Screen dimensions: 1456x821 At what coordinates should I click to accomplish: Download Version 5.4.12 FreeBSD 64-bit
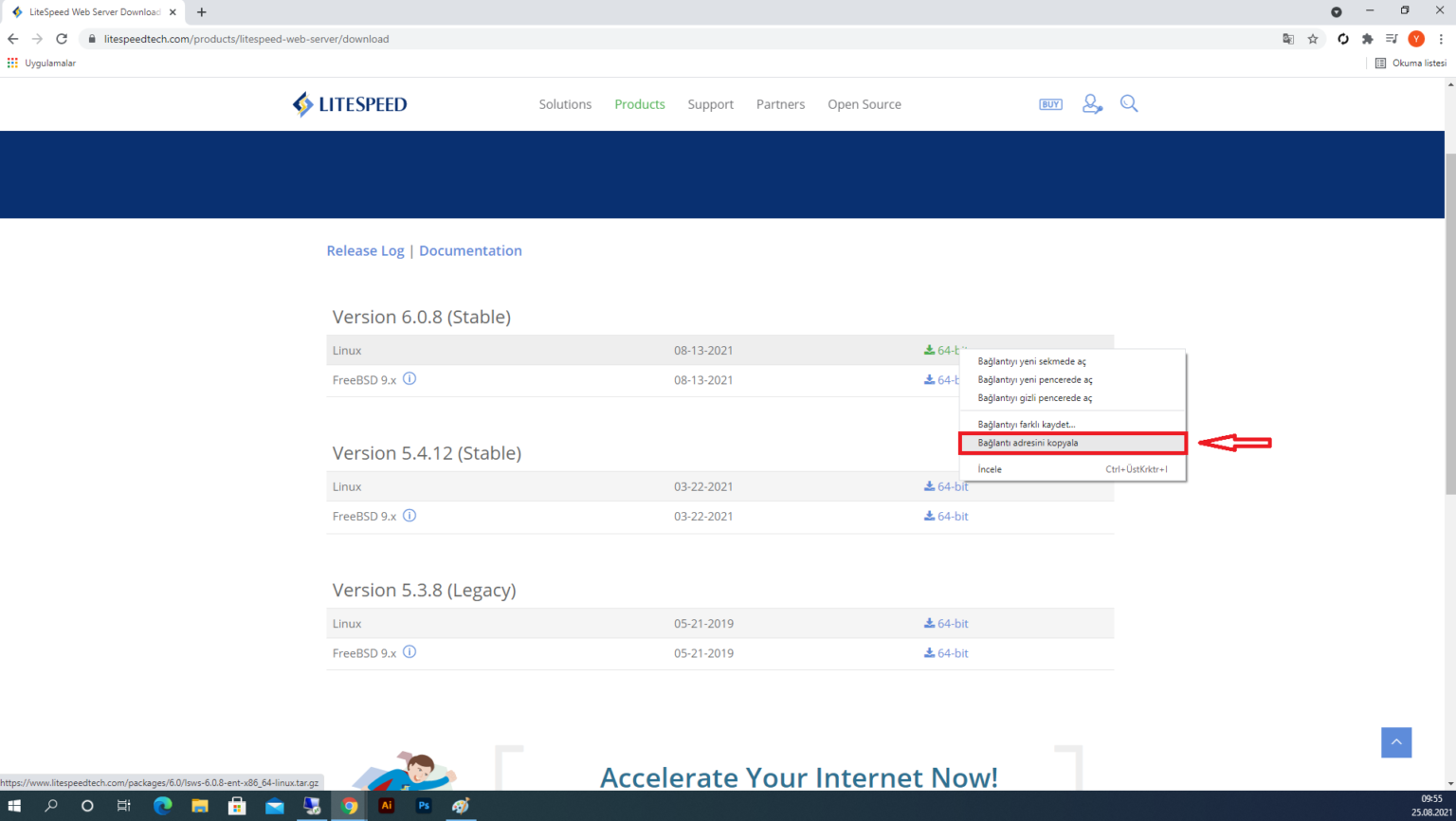pyautogui.click(x=946, y=516)
